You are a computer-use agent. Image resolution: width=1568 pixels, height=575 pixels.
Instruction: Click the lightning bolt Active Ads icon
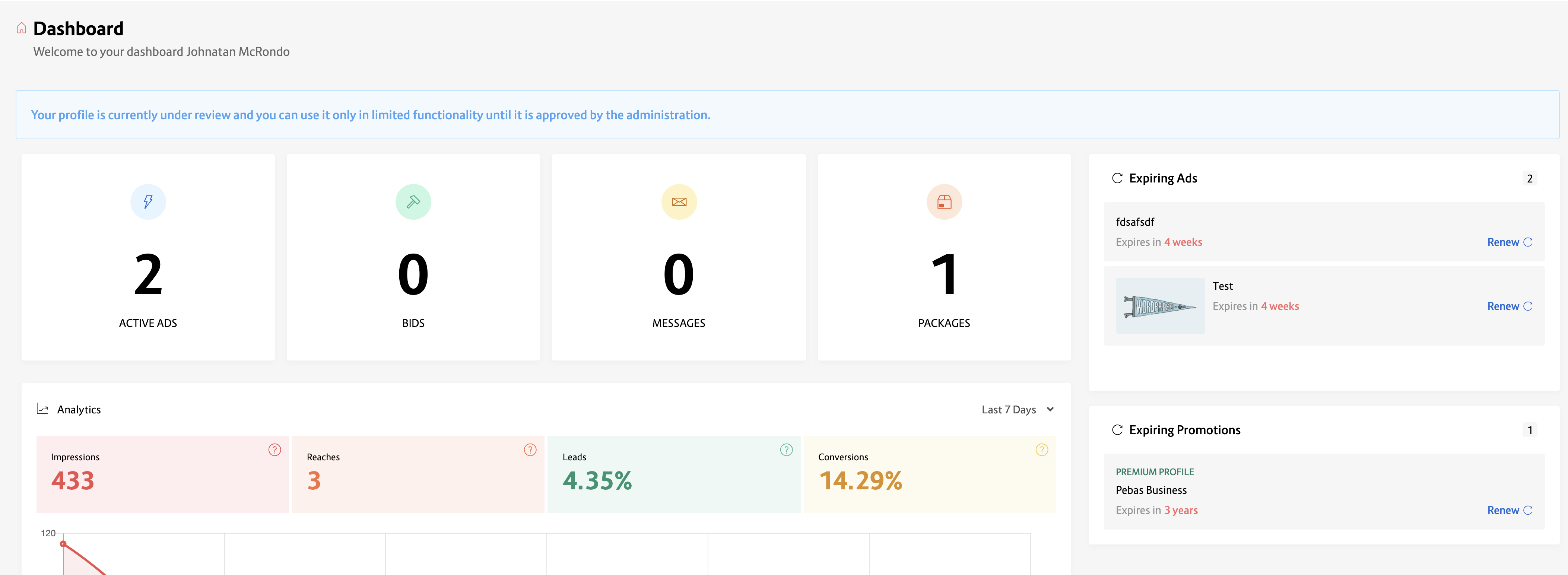[148, 201]
